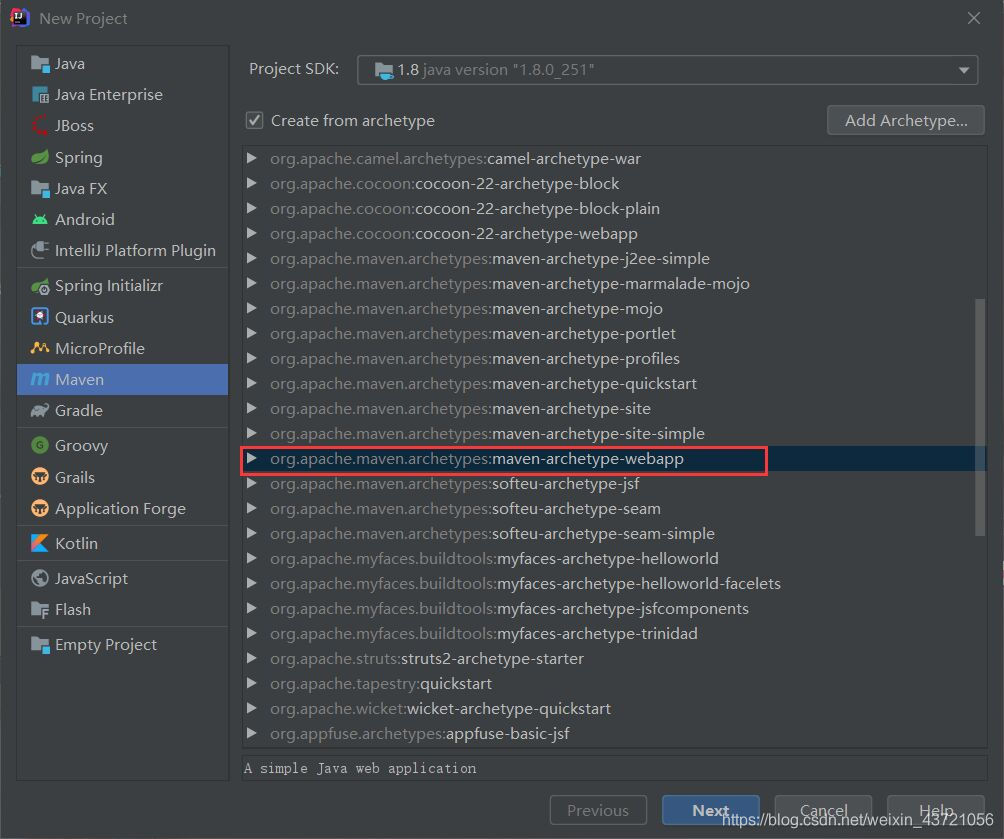Image resolution: width=1004 pixels, height=839 pixels.
Task: Select the Android robot icon
Action: tap(40, 220)
